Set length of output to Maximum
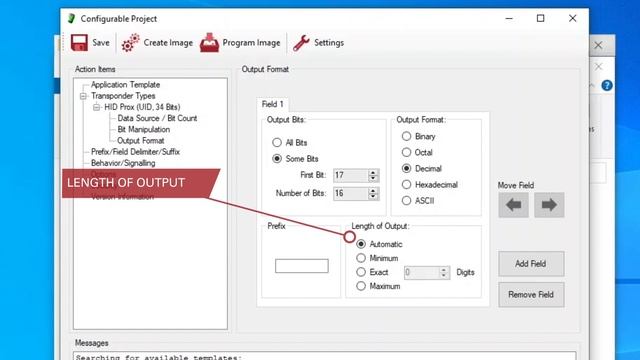This screenshot has height=360, width=640. click(x=361, y=286)
